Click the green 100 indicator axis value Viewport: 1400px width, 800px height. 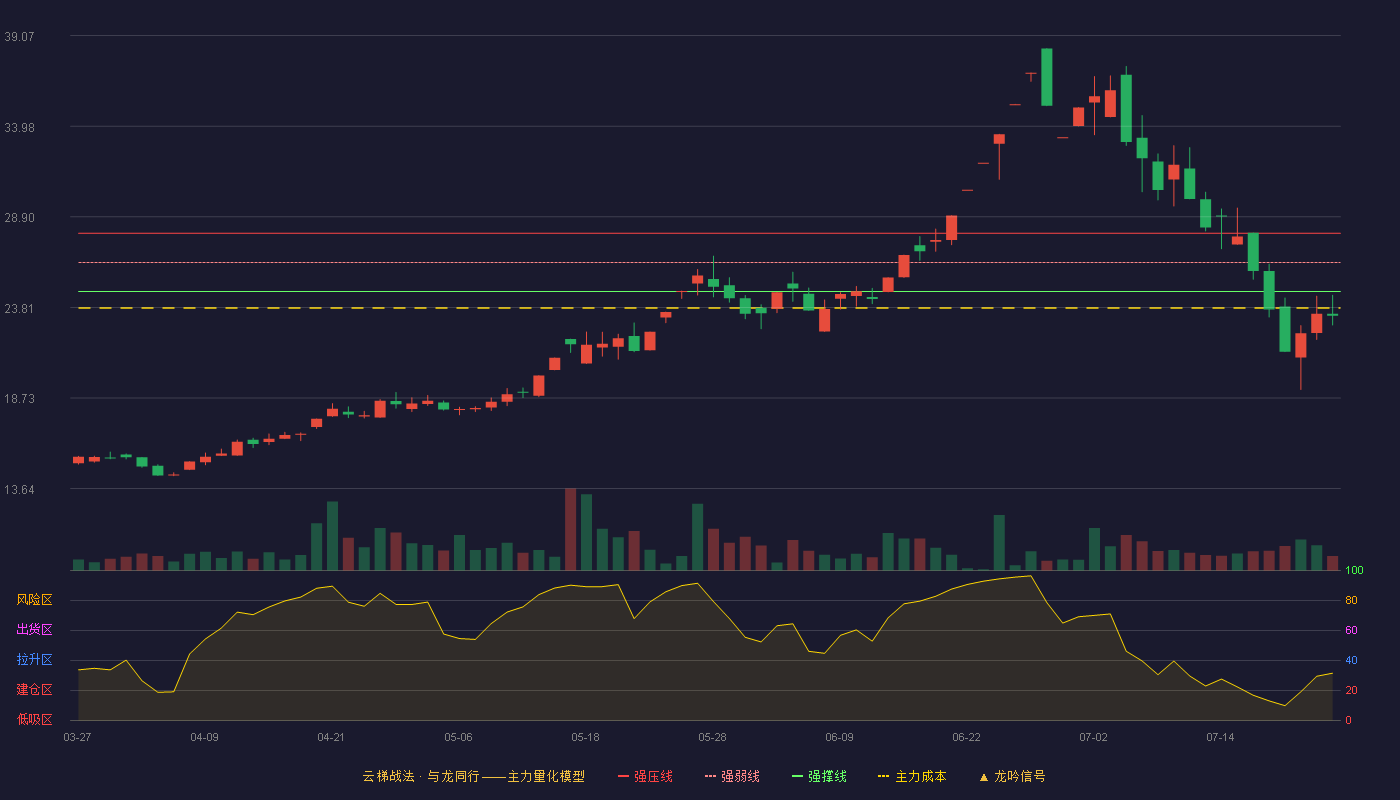pos(1354,571)
